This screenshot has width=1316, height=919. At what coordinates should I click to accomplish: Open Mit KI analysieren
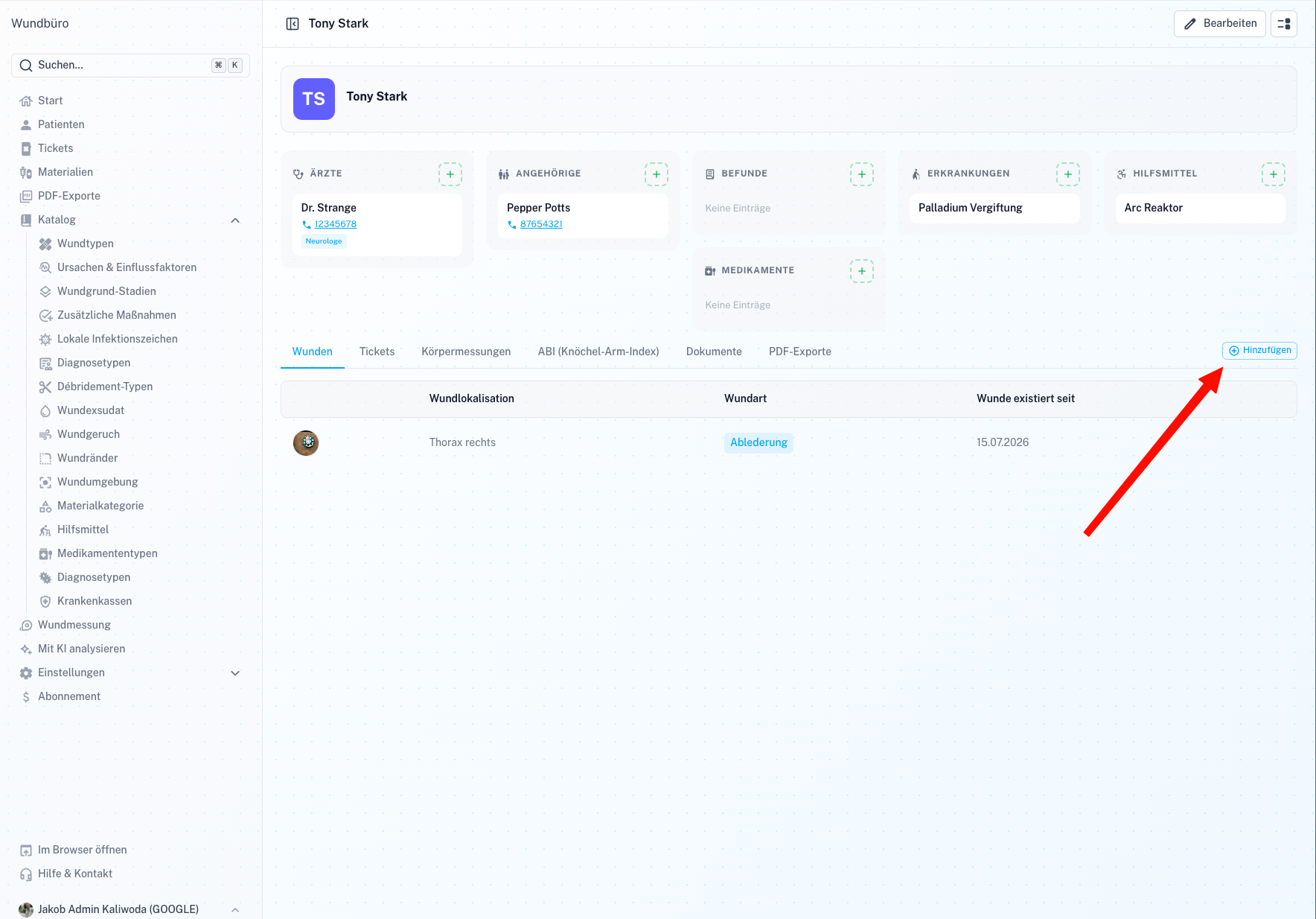[82, 649]
